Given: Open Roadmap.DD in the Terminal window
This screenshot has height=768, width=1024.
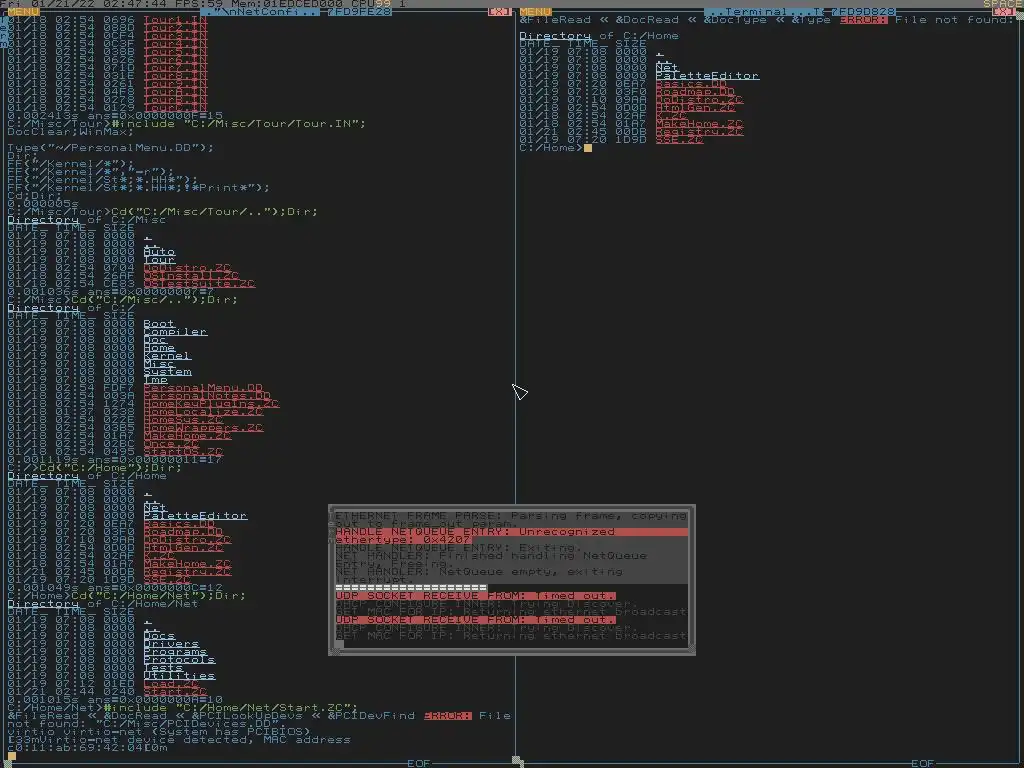Looking at the screenshot, I should pyautogui.click(x=696, y=91).
